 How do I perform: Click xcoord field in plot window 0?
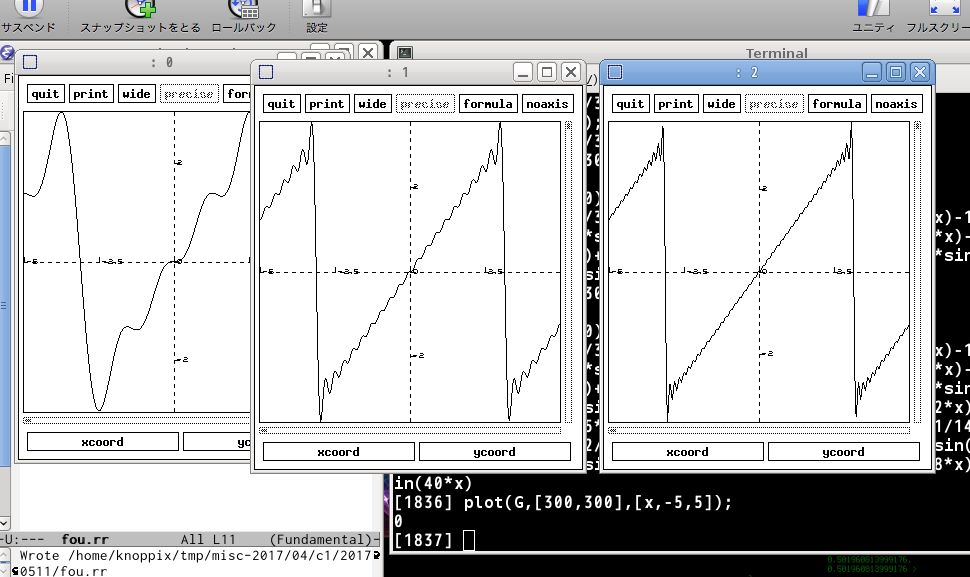tap(103, 442)
